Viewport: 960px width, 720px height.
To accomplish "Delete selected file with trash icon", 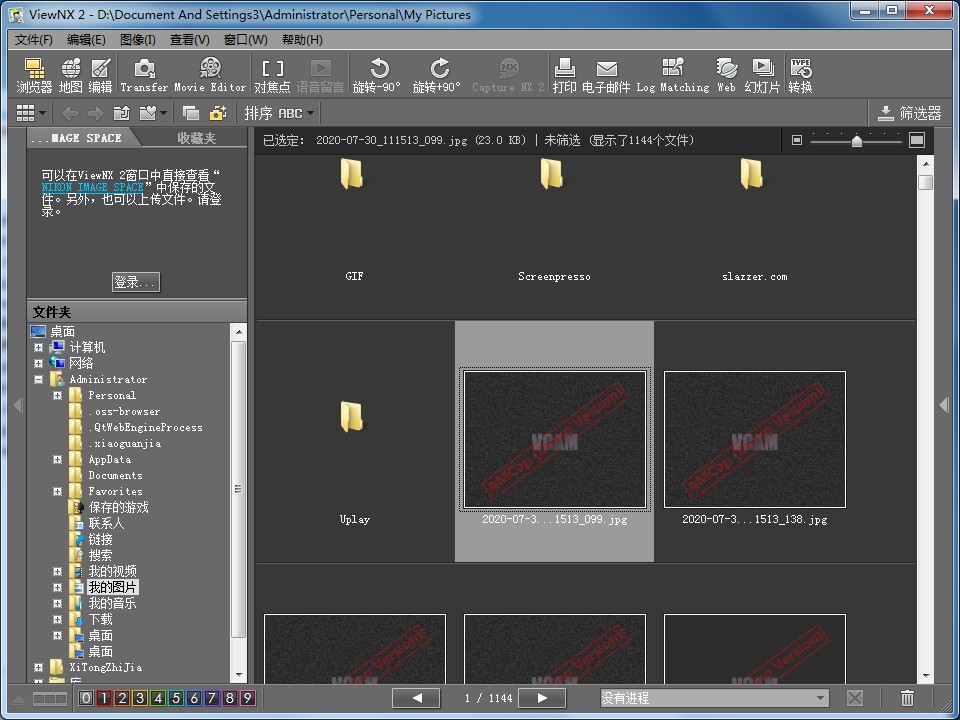I will tap(907, 697).
